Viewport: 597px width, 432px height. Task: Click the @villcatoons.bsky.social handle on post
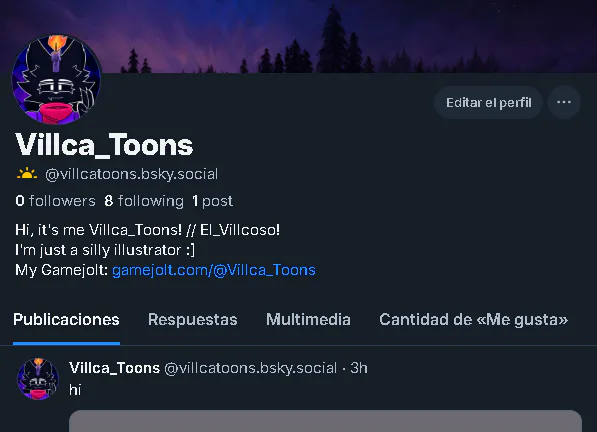pos(251,368)
